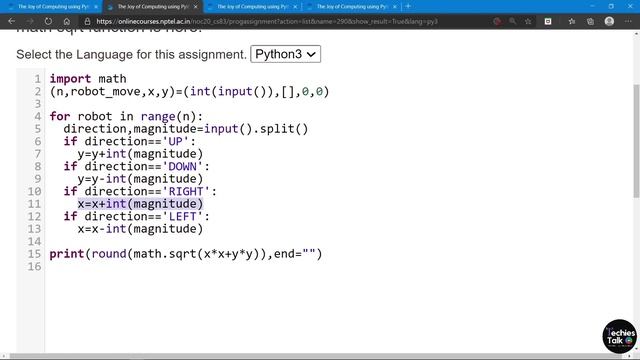Click the highlighted x=x+int(magnitude) line
This screenshot has width=640, height=360.
[x=140, y=204]
